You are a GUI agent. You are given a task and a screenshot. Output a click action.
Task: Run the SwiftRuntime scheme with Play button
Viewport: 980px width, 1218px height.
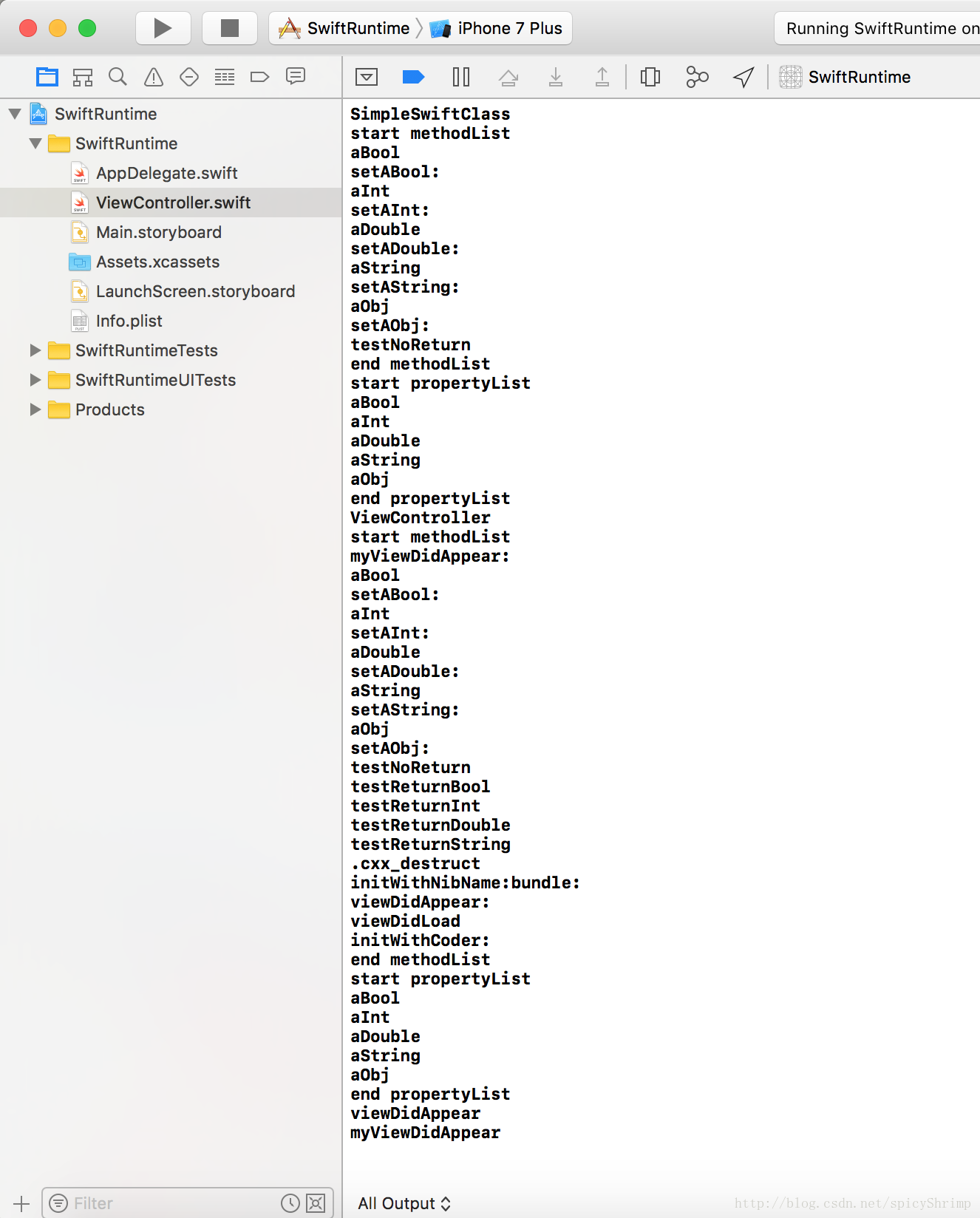163,28
